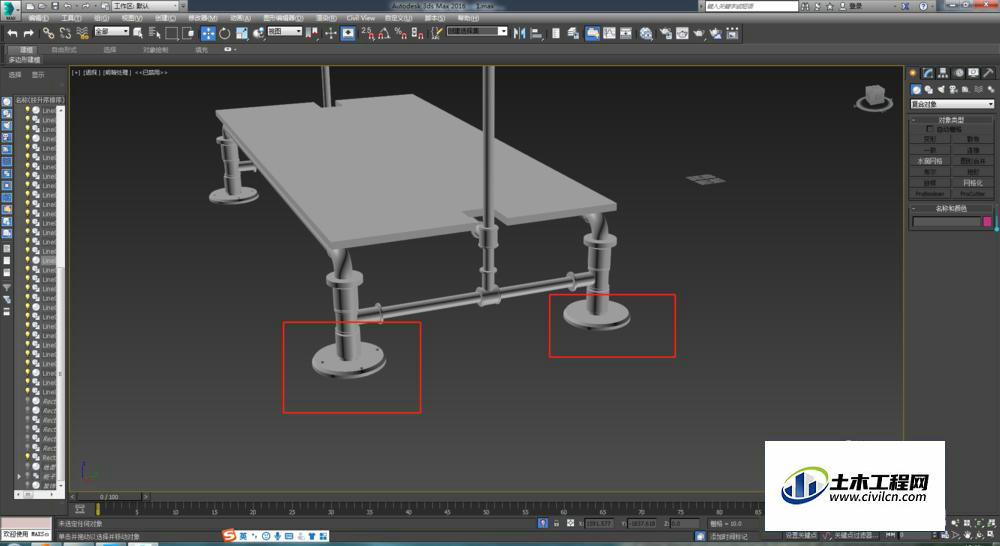This screenshot has width=1000, height=546.
Task: Open the Create command panel tab
Action: tap(913, 73)
